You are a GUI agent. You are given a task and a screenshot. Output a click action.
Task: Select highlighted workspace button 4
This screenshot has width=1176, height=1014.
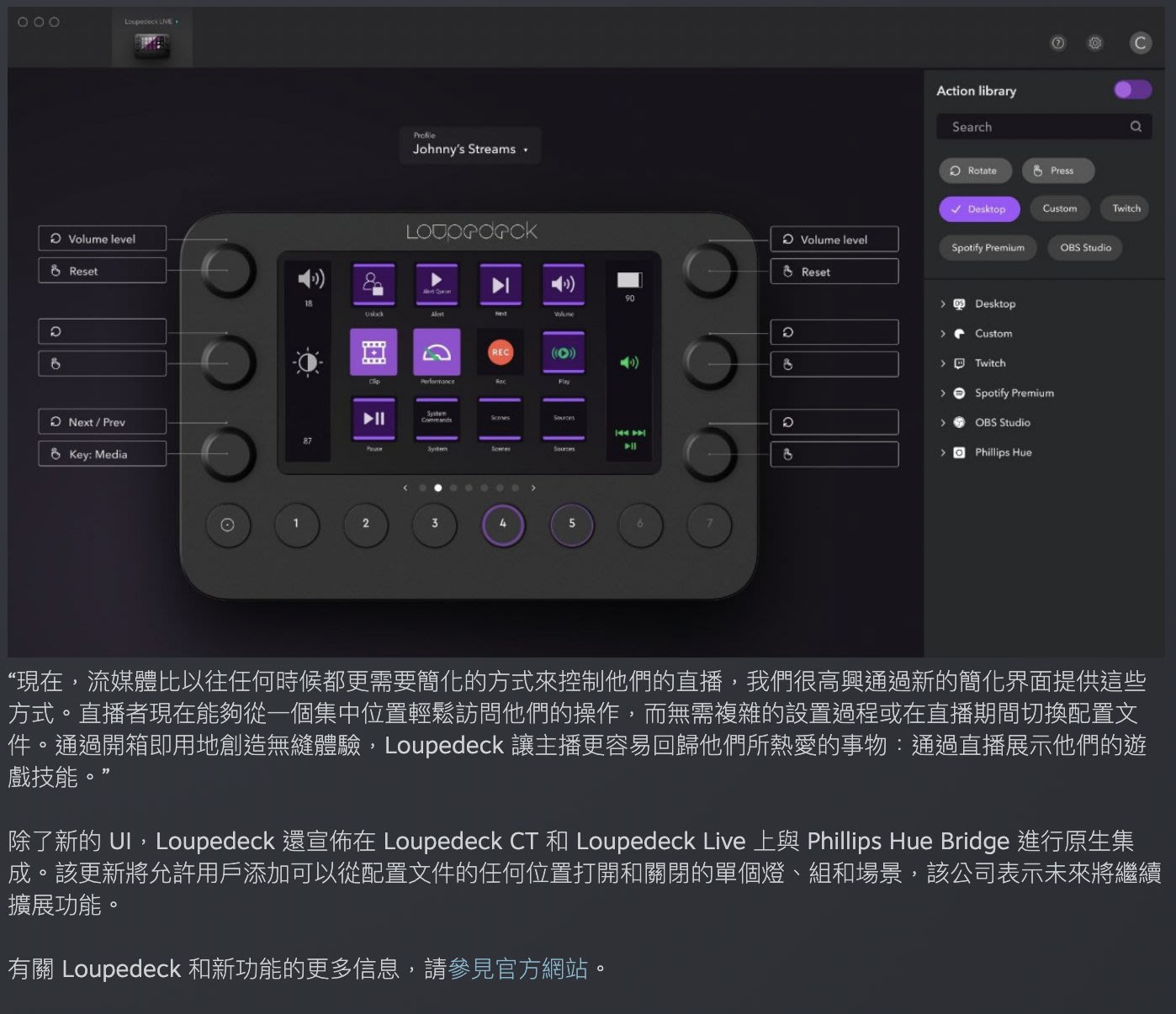pyautogui.click(x=503, y=525)
